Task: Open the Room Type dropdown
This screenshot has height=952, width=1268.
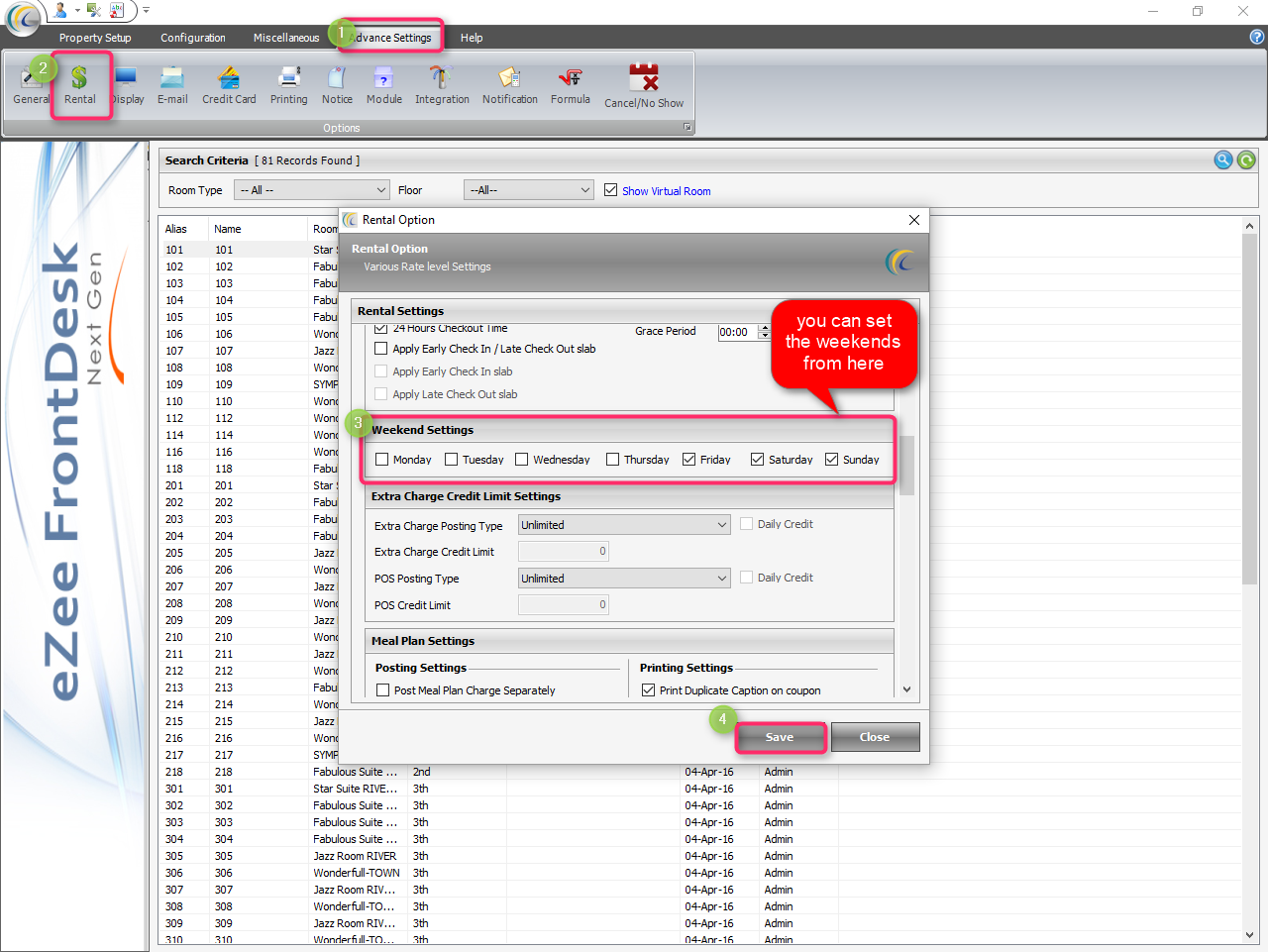Action: pyautogui.click(x=313, y=190)
